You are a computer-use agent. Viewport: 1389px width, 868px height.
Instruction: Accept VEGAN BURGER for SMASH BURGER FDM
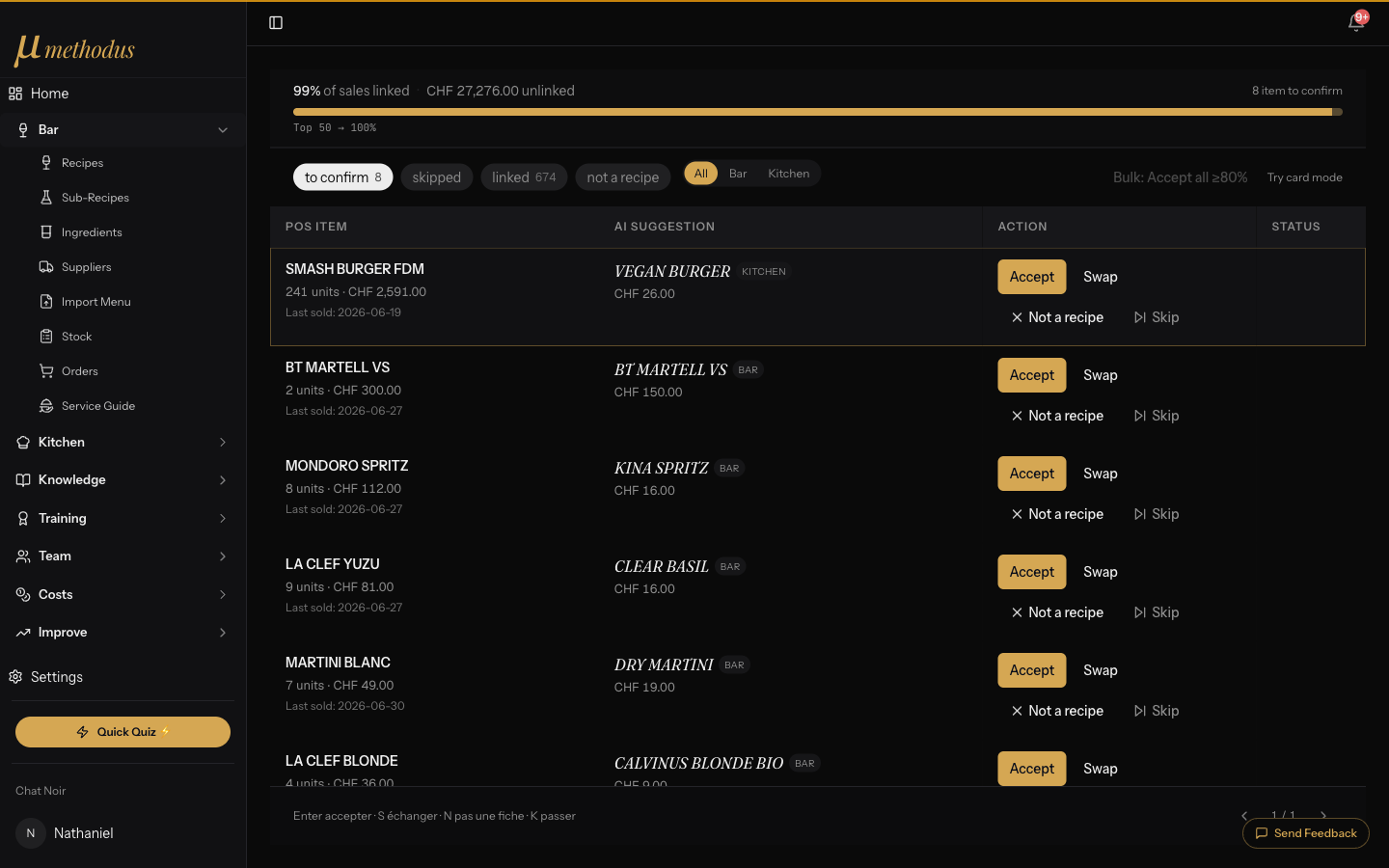click(x=1032, y=277)
